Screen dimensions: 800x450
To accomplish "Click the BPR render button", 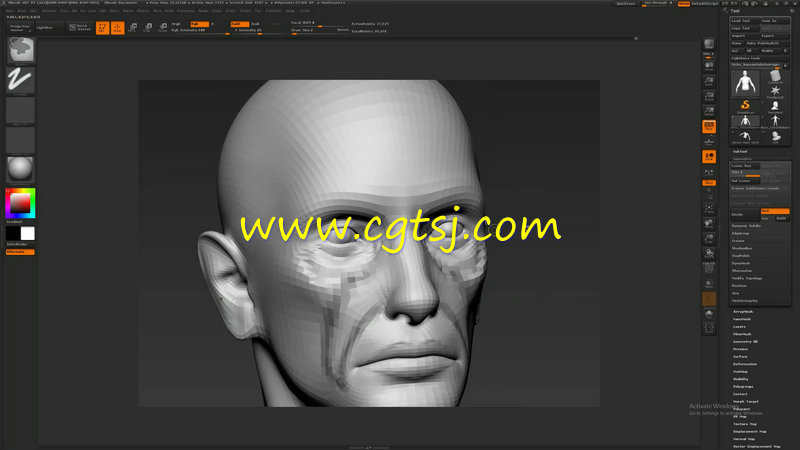I will tap(709, 44).
